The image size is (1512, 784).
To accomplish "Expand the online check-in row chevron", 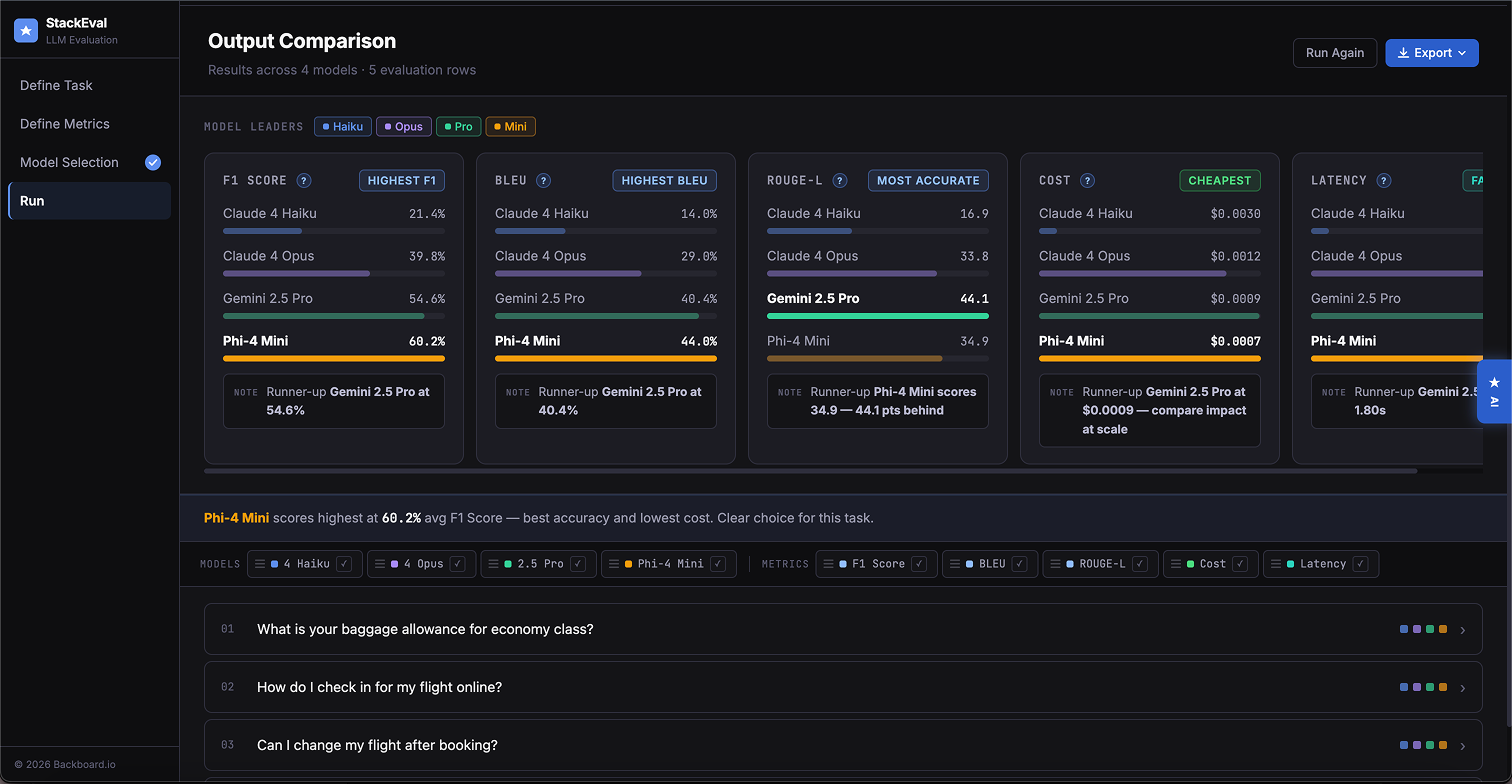I will click(x=1463, y=688).
